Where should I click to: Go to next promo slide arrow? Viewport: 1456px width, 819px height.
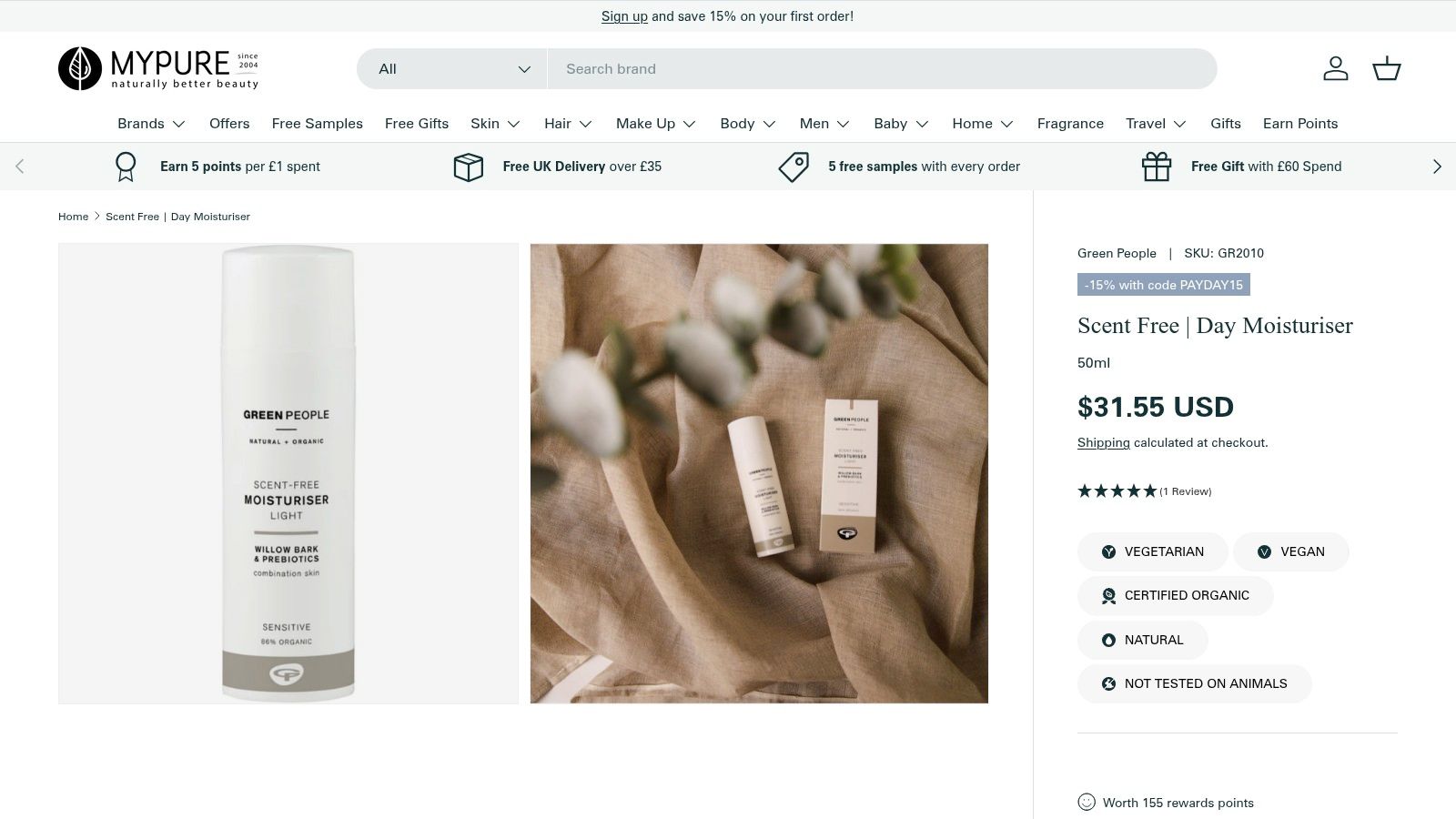(x=1437, y=167)
